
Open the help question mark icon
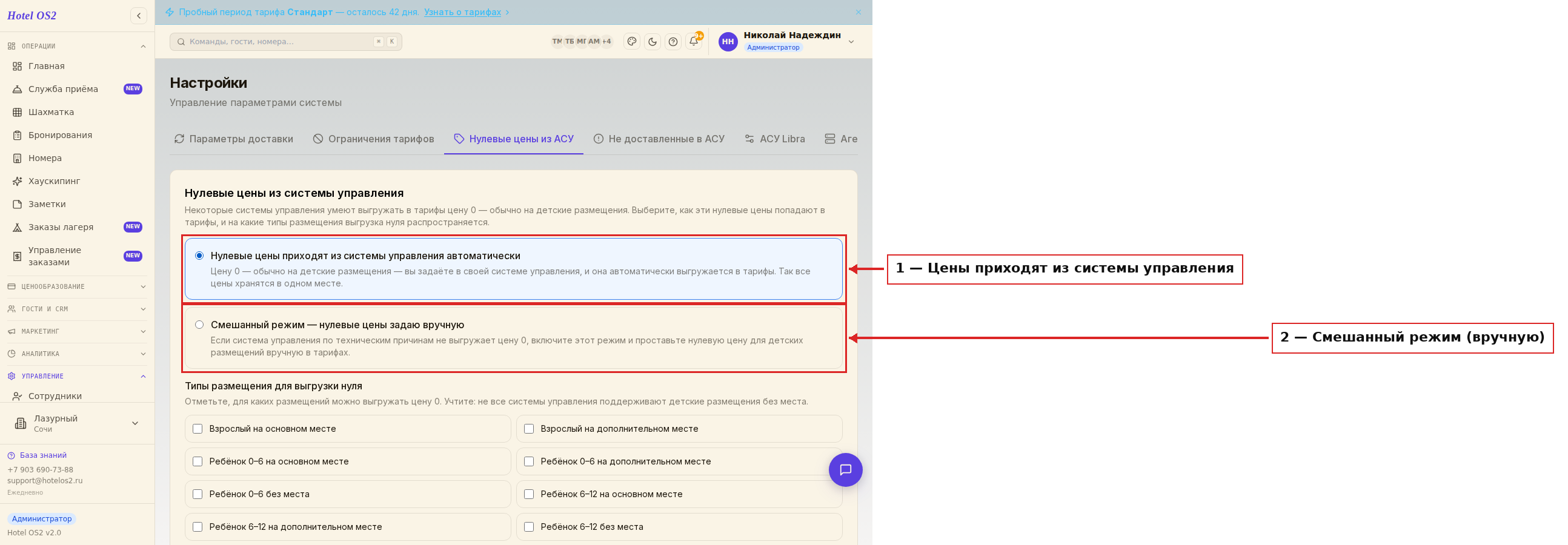click(x=673, y=41)
